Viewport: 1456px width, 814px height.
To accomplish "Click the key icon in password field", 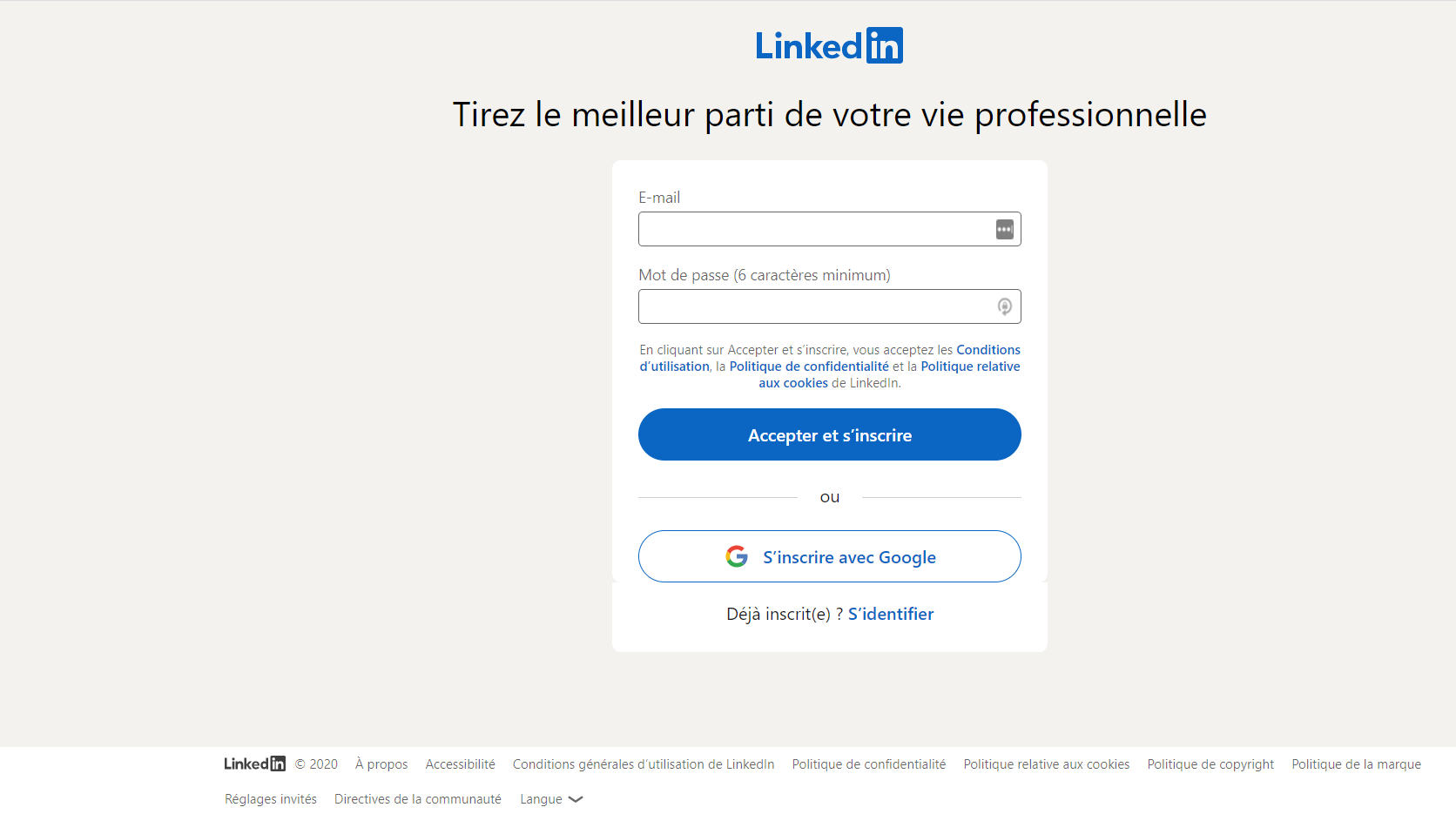I will 1004,306.
